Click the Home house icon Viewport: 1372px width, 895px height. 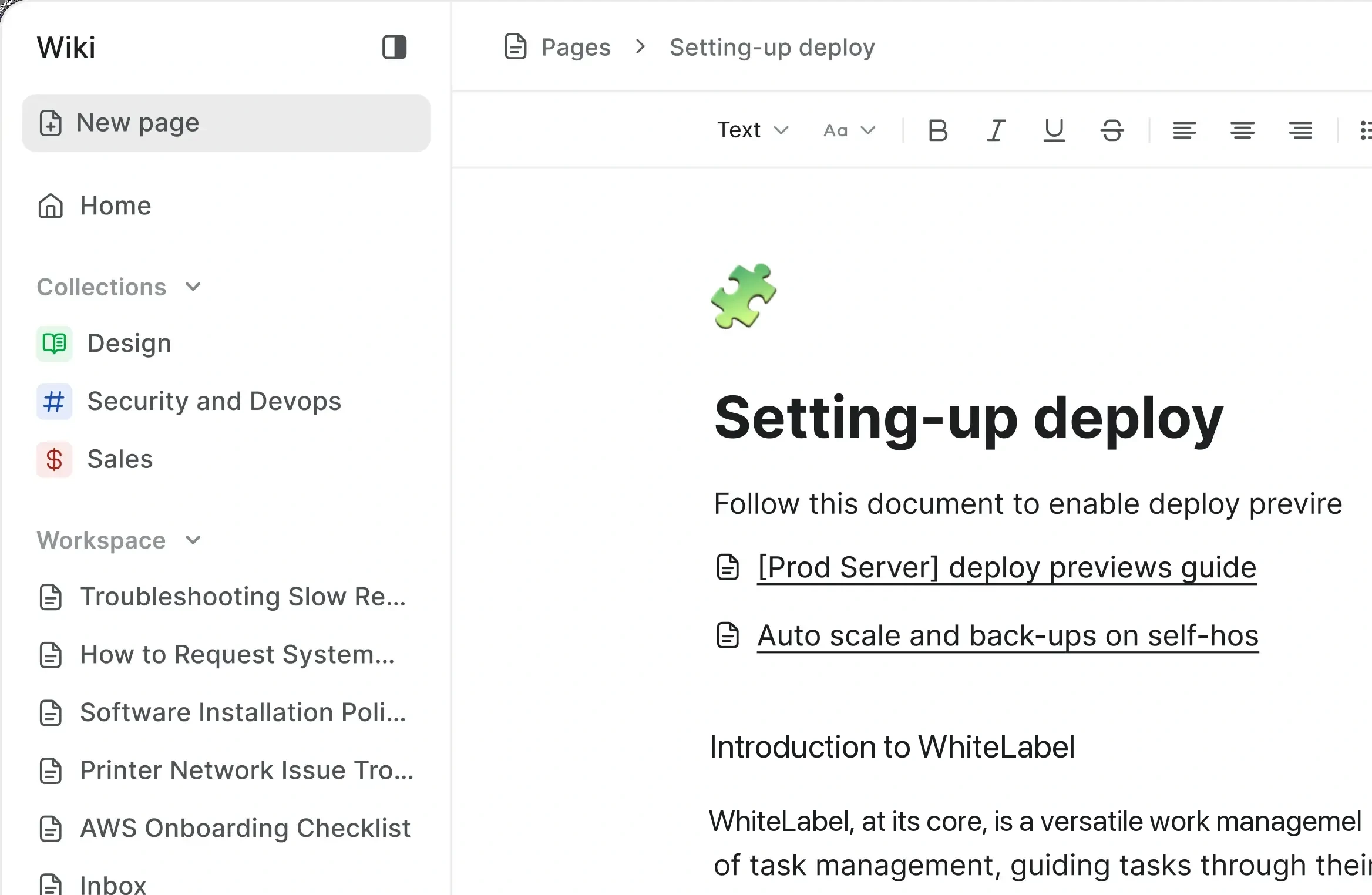pyautogui.click(x=51, y=206)
